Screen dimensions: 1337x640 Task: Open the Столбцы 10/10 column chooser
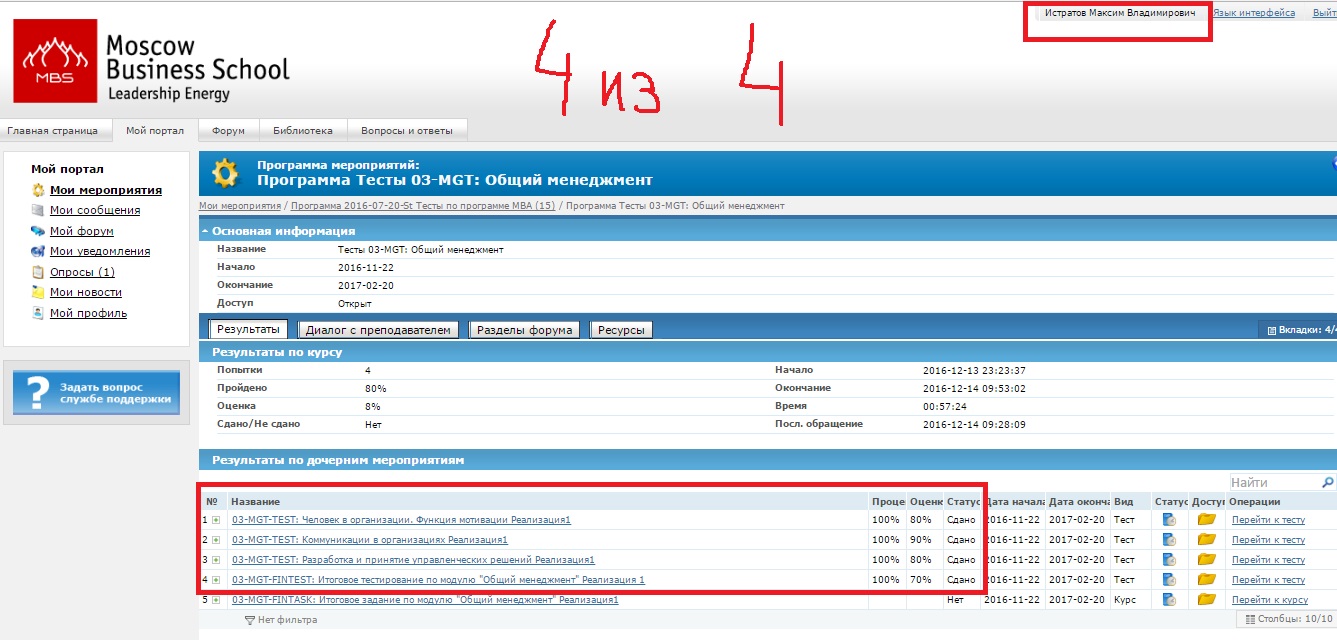coord(1287,620)
